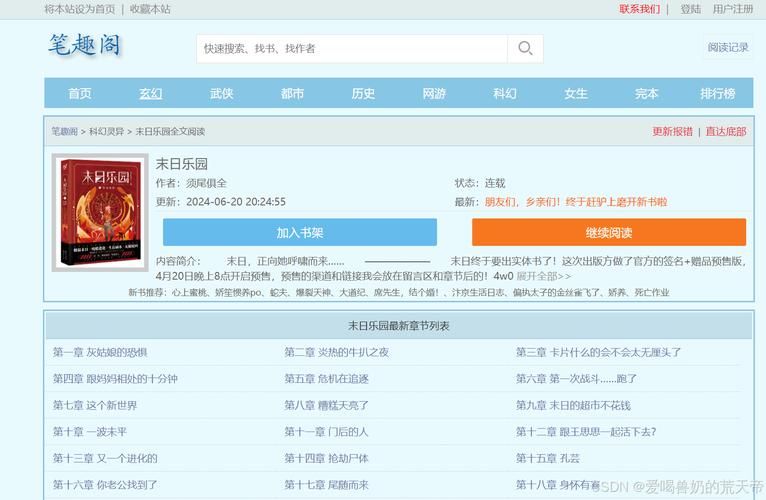Select 科幻 category in nav bar

[505, 93]
